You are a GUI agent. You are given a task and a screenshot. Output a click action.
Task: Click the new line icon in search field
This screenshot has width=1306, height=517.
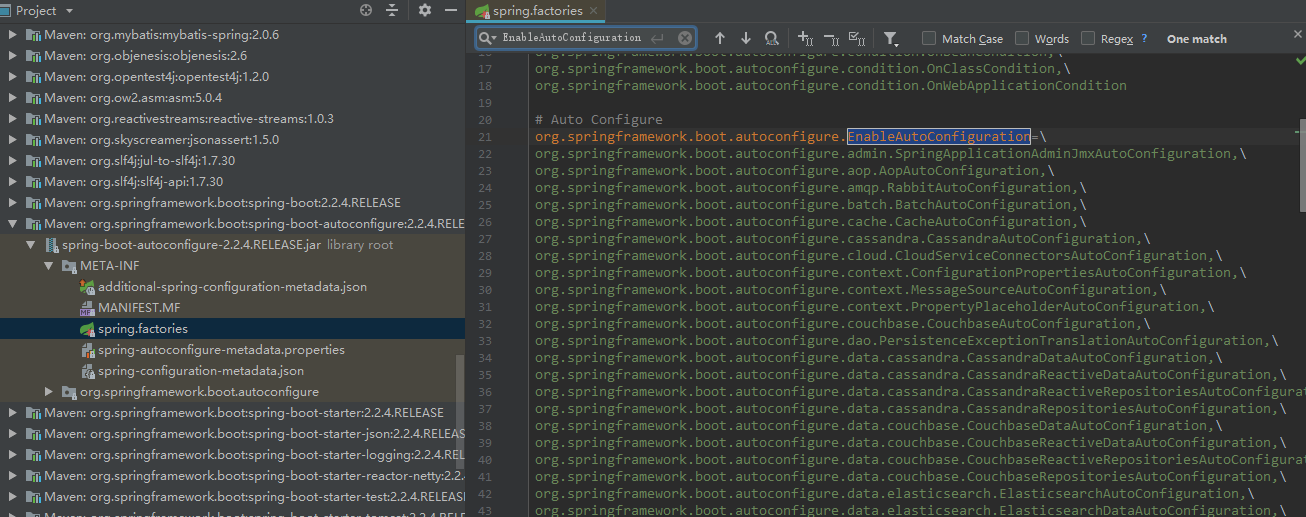coord(657,38)
